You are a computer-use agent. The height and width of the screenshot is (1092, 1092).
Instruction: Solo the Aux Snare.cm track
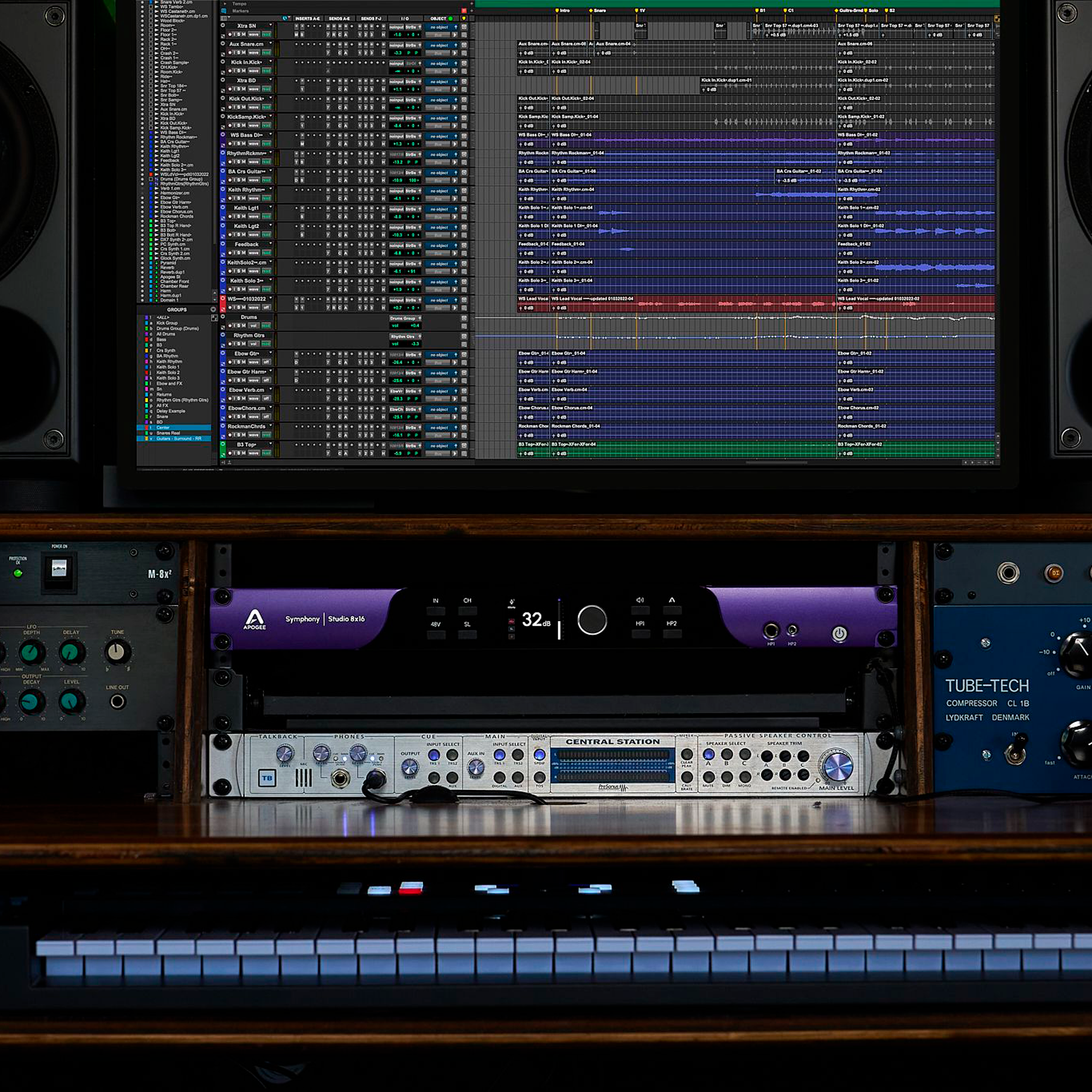click(x=239, y=52)
